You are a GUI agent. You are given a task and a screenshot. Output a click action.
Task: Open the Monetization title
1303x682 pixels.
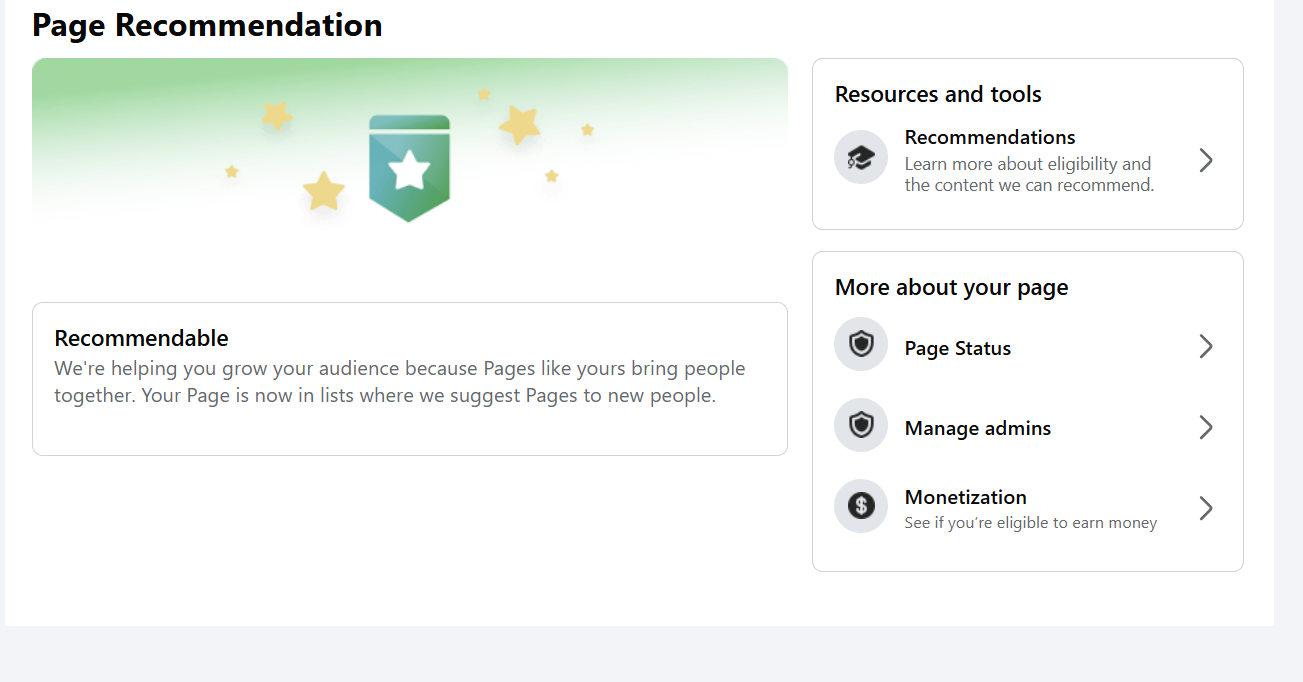(x=965, y=497)
